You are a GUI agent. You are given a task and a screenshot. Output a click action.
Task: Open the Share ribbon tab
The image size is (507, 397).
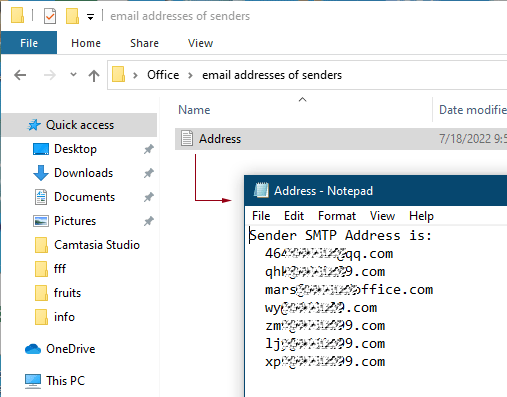[x=144, y=43]
